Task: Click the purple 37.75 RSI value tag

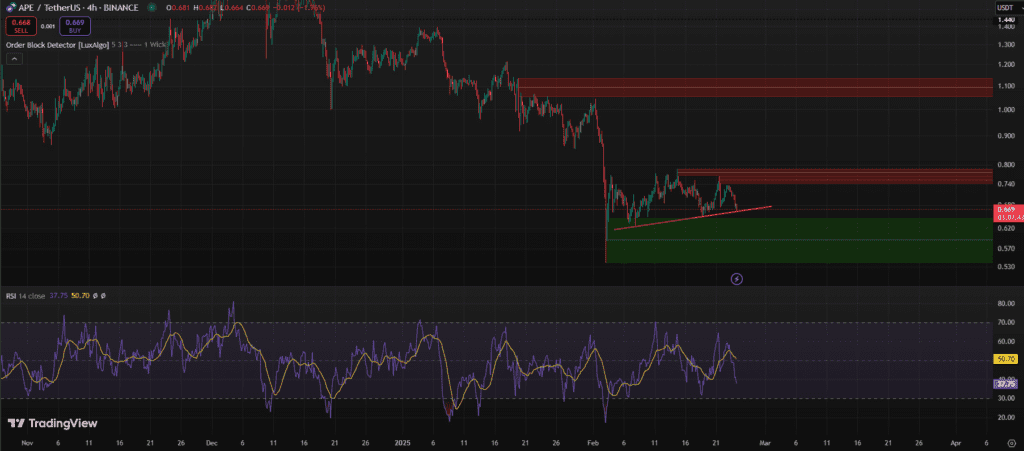Action: point(1005,383)
